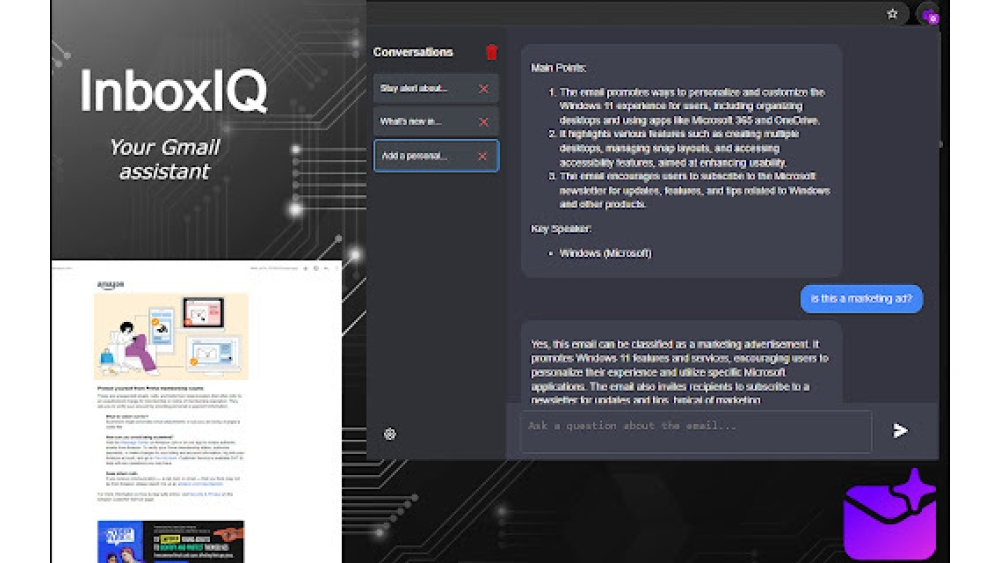Delete all conversations with the trash icon

point(491,52)
